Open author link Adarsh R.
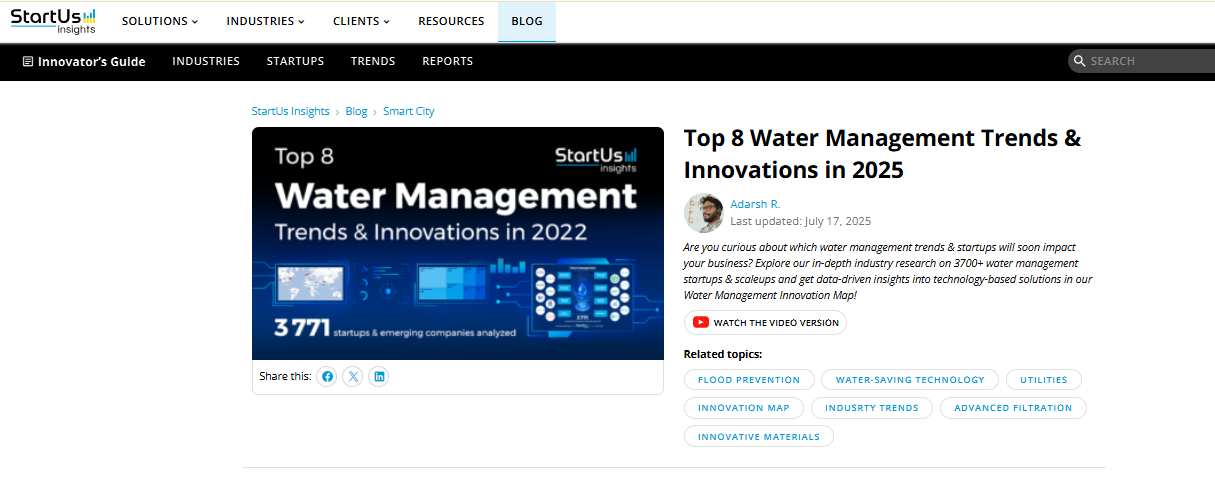The width and height of the screenshot is (1215, 480). click(755, 204)
